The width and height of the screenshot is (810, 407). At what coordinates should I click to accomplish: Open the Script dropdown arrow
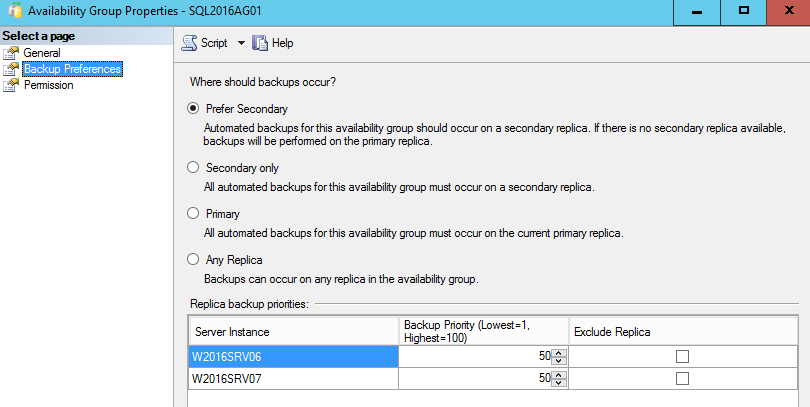241,43
